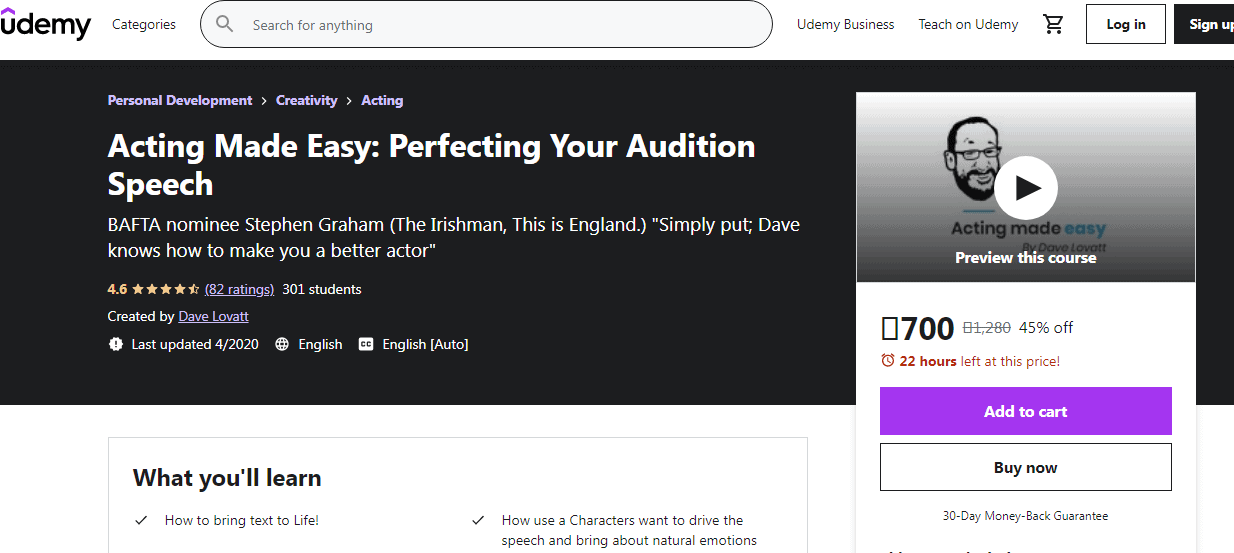The width and height of the screenshot is (1234, 553).
Task: Click the 45% off discount text
Action: (x=1046, y=327)
